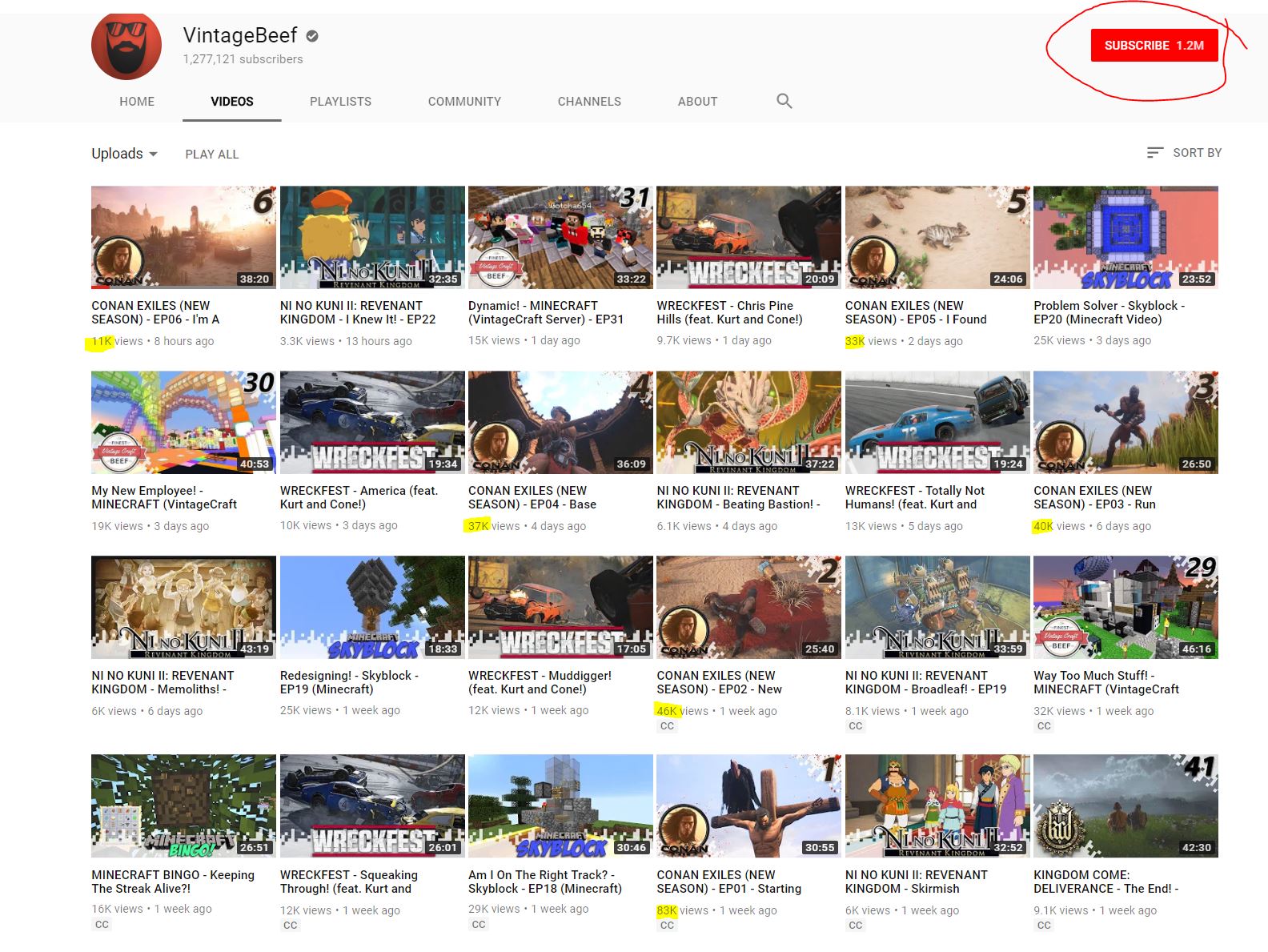Switch to the PLAYLISTS tab

pos(341,102)
